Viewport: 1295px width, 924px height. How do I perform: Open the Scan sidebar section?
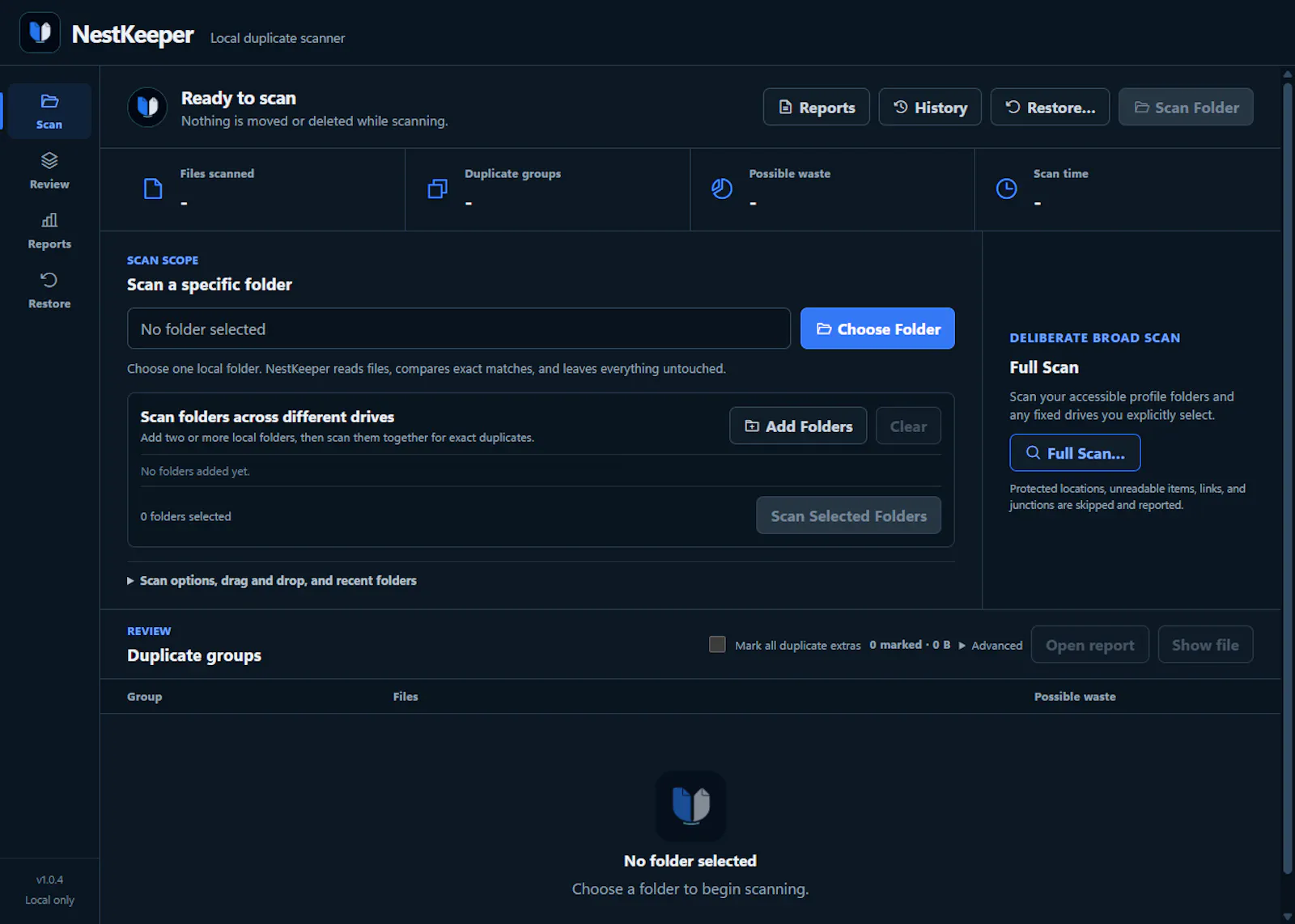pos(49,111)
